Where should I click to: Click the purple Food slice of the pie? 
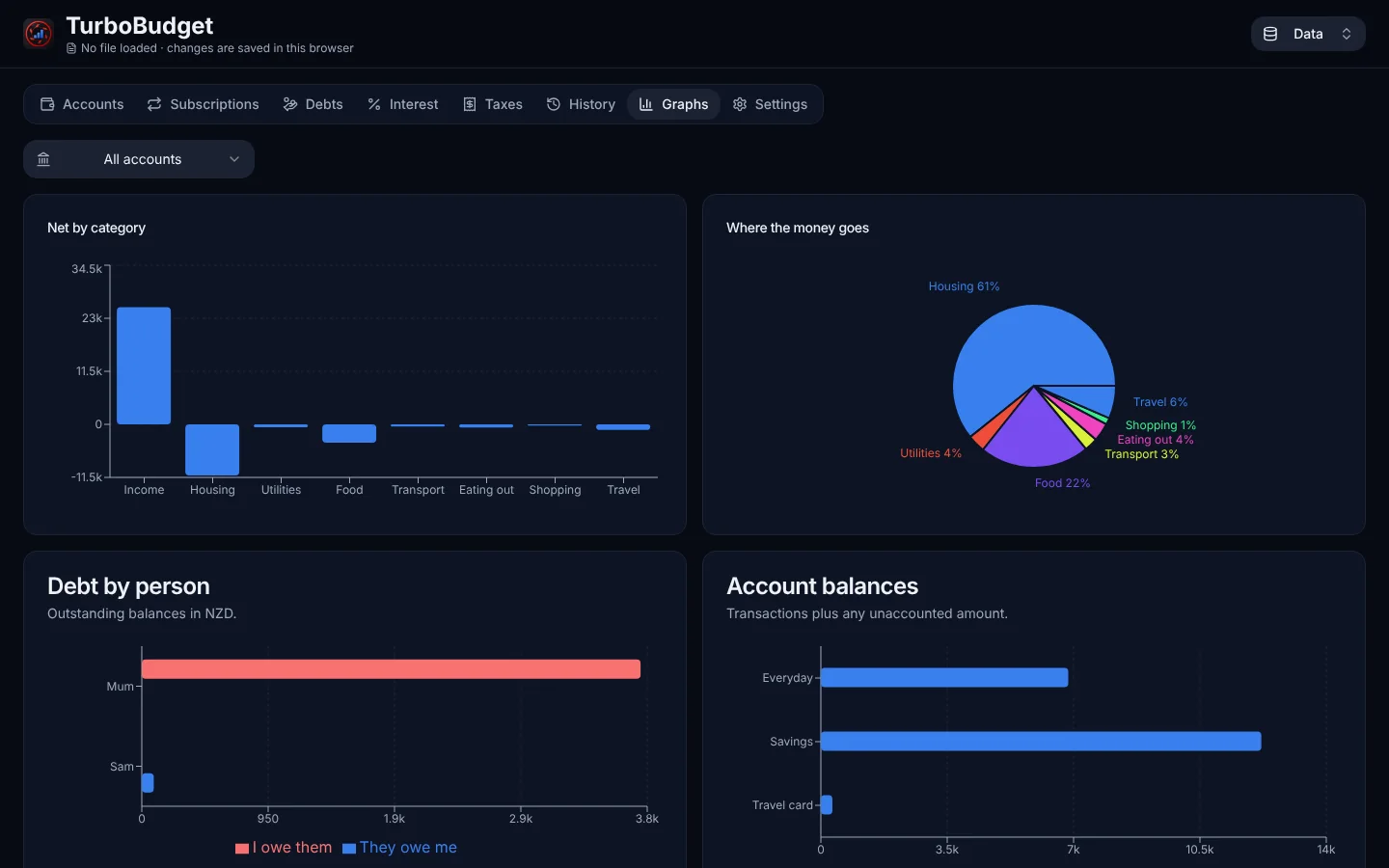pos(1033,432)
